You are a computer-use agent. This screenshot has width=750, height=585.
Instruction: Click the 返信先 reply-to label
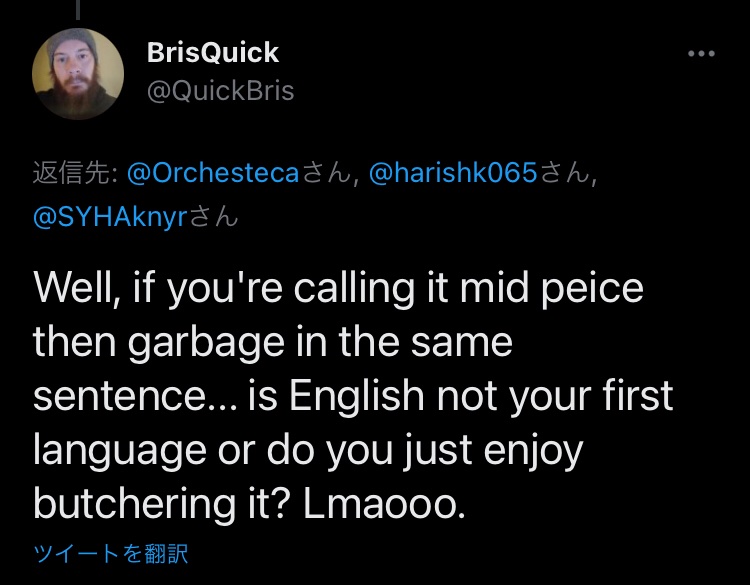click(x=75, y=173)
